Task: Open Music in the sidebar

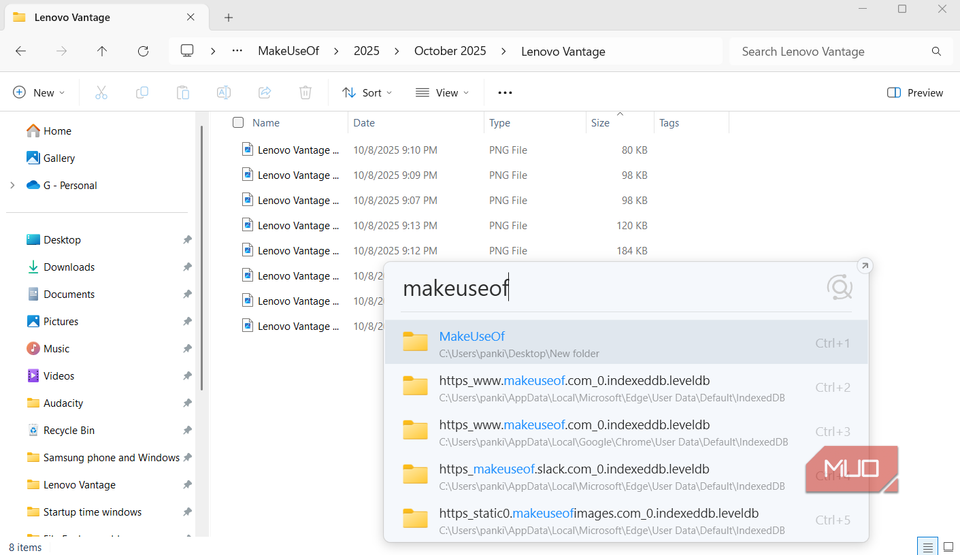Action: [48, 349]
